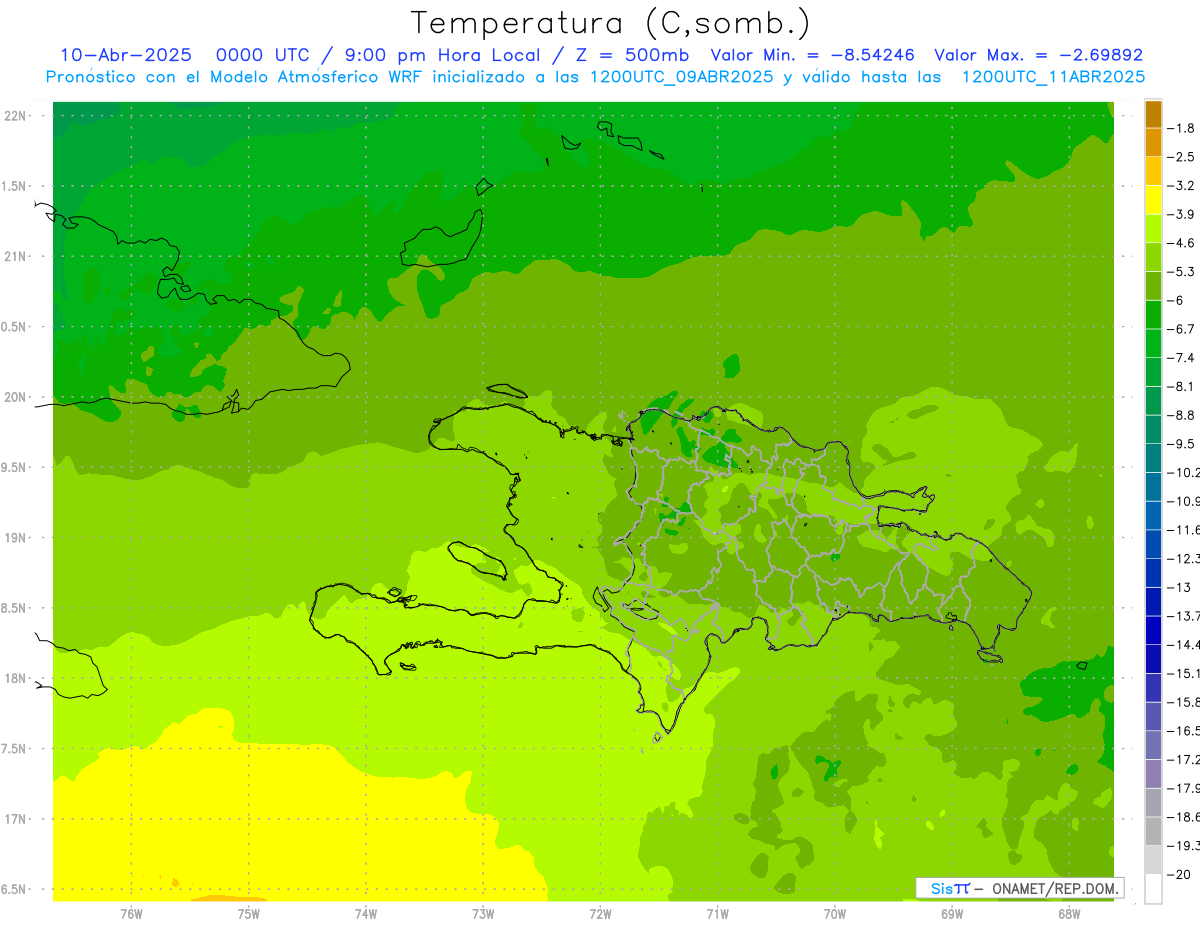Viewport: 1200px width, 927px height.
Task: Pick the dark orange swatch above -1.8
Action: click(1153, 114)
